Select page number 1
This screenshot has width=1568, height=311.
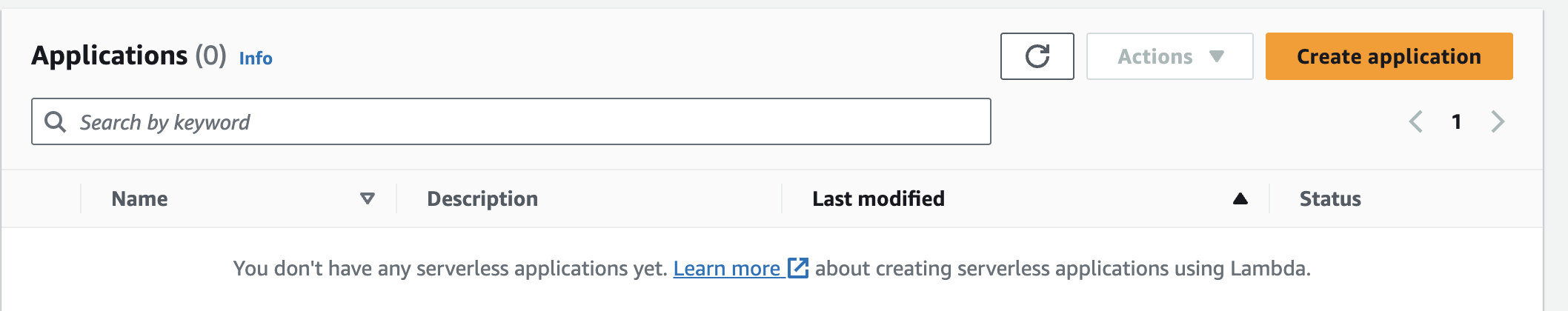pos(1456,121)
